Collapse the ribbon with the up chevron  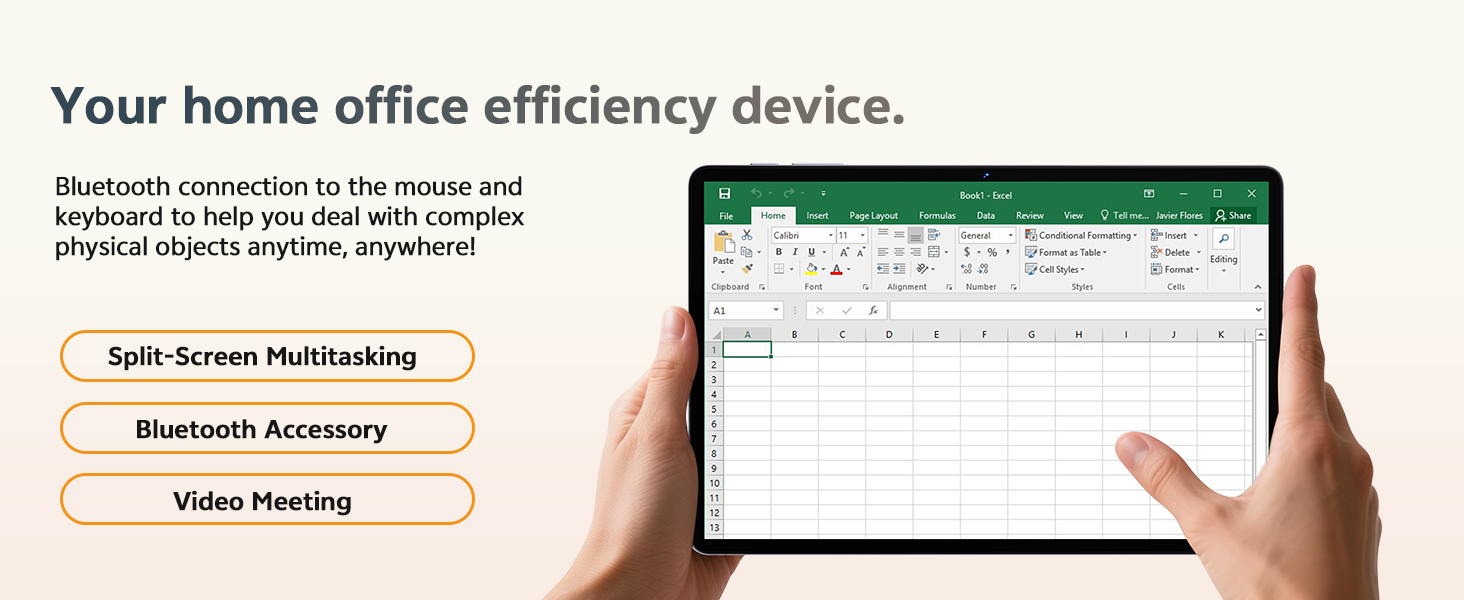point(1258,287)
